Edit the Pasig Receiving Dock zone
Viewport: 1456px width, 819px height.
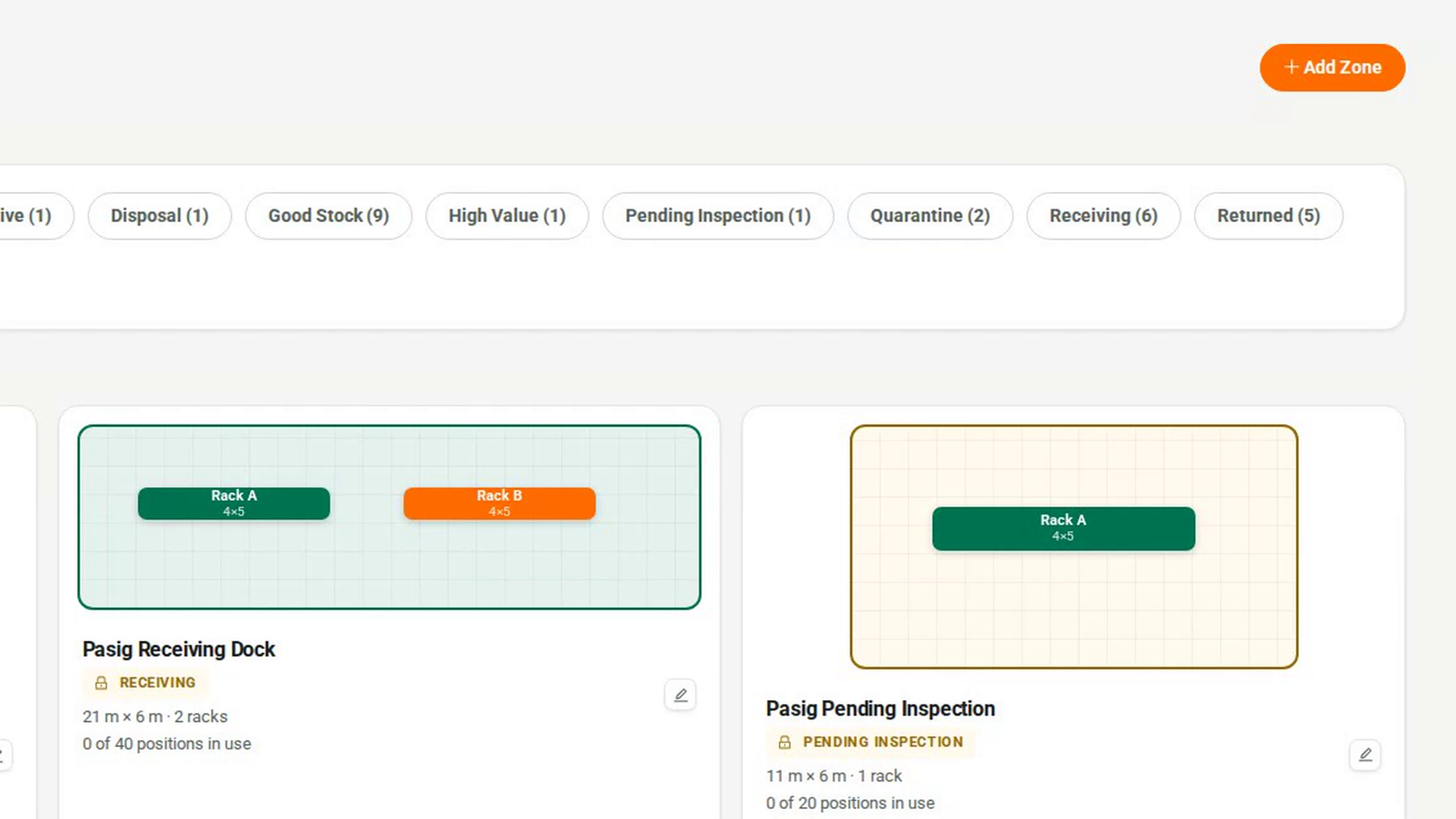click(x=680, y=695)
